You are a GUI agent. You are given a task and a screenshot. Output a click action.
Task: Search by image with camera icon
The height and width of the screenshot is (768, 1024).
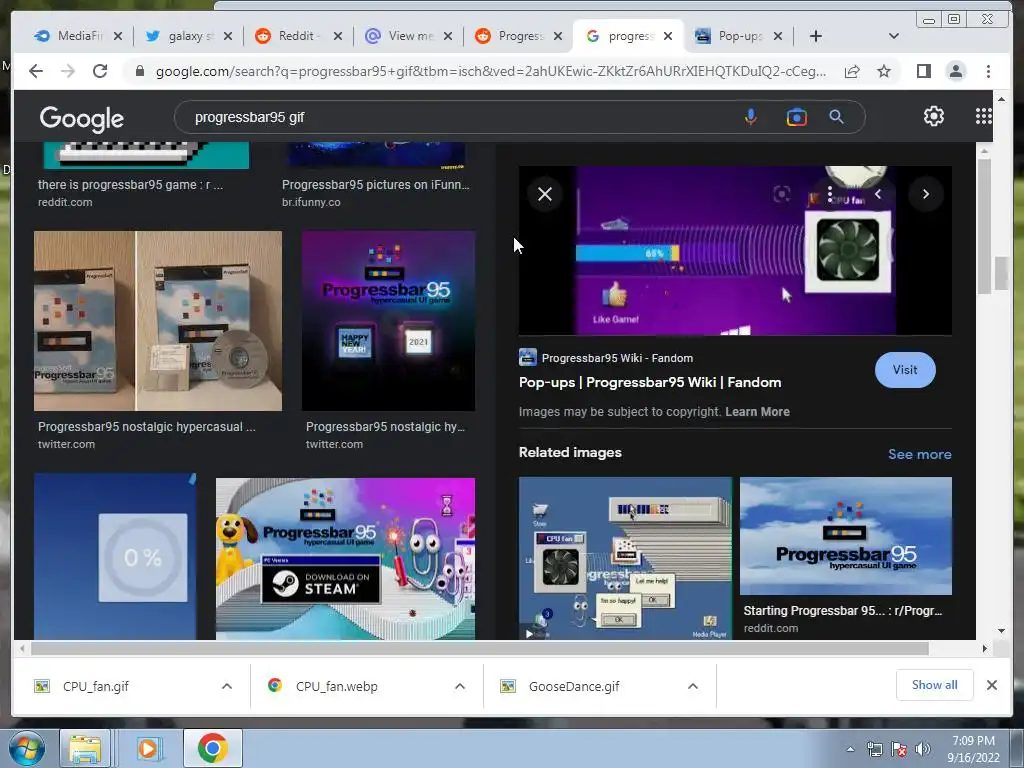tap(796, 117)
